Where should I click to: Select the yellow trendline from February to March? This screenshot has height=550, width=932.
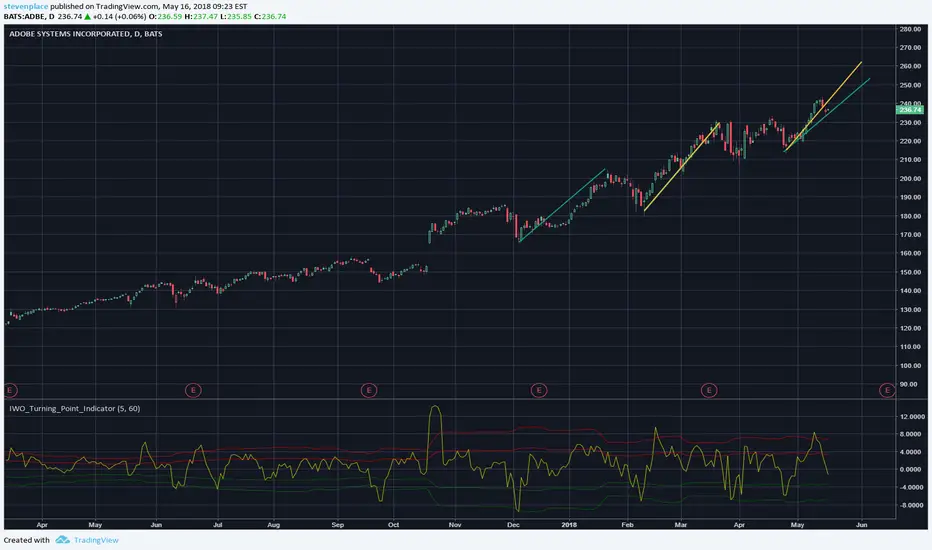point(682,167)
